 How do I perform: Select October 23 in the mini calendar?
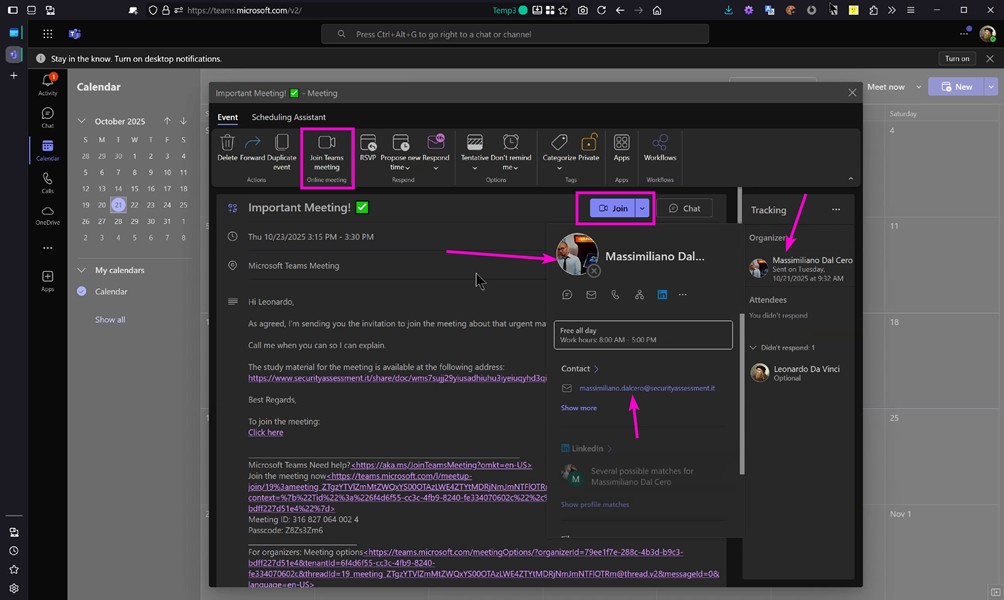151,204
